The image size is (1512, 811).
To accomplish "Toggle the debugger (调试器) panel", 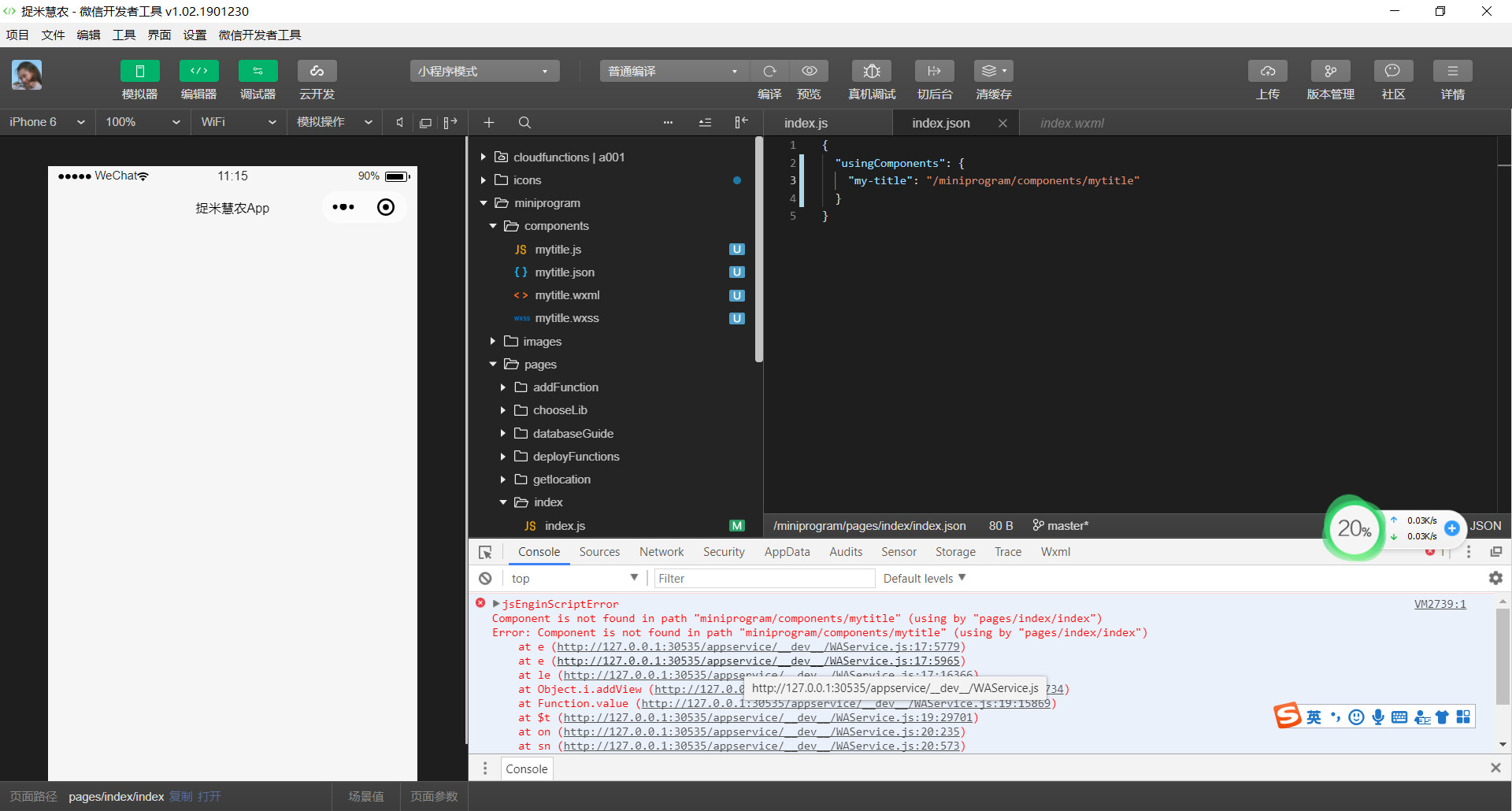I will tap(258, 71).
